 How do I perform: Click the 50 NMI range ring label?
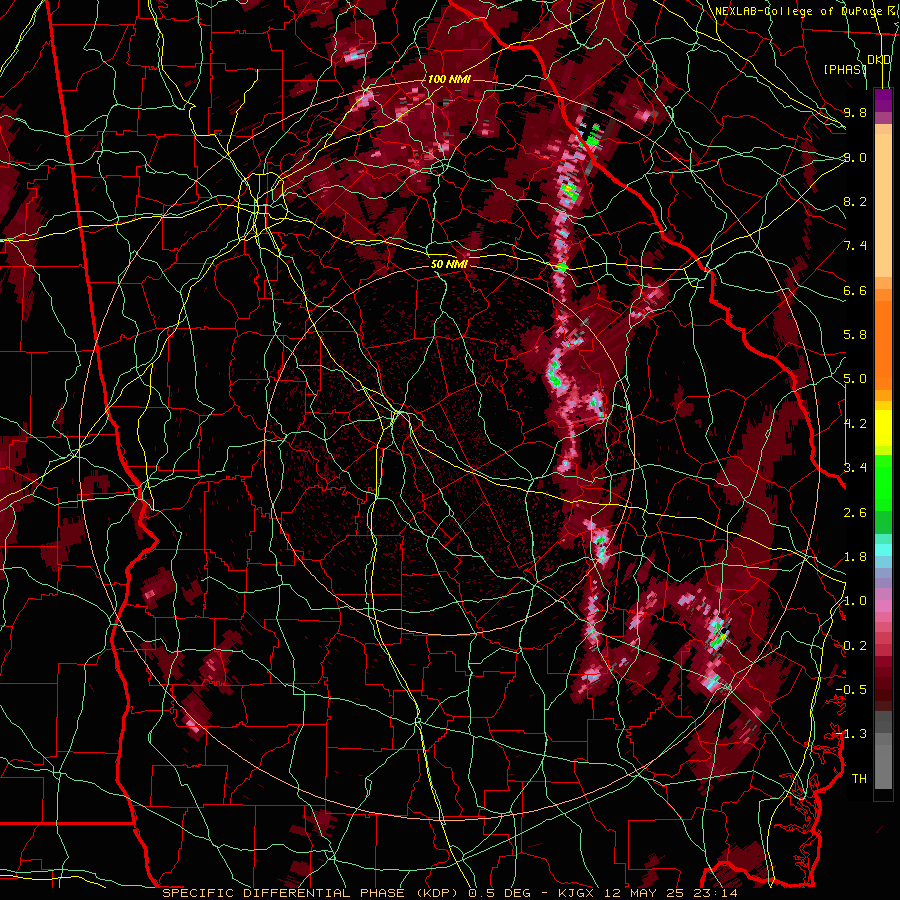449,264
